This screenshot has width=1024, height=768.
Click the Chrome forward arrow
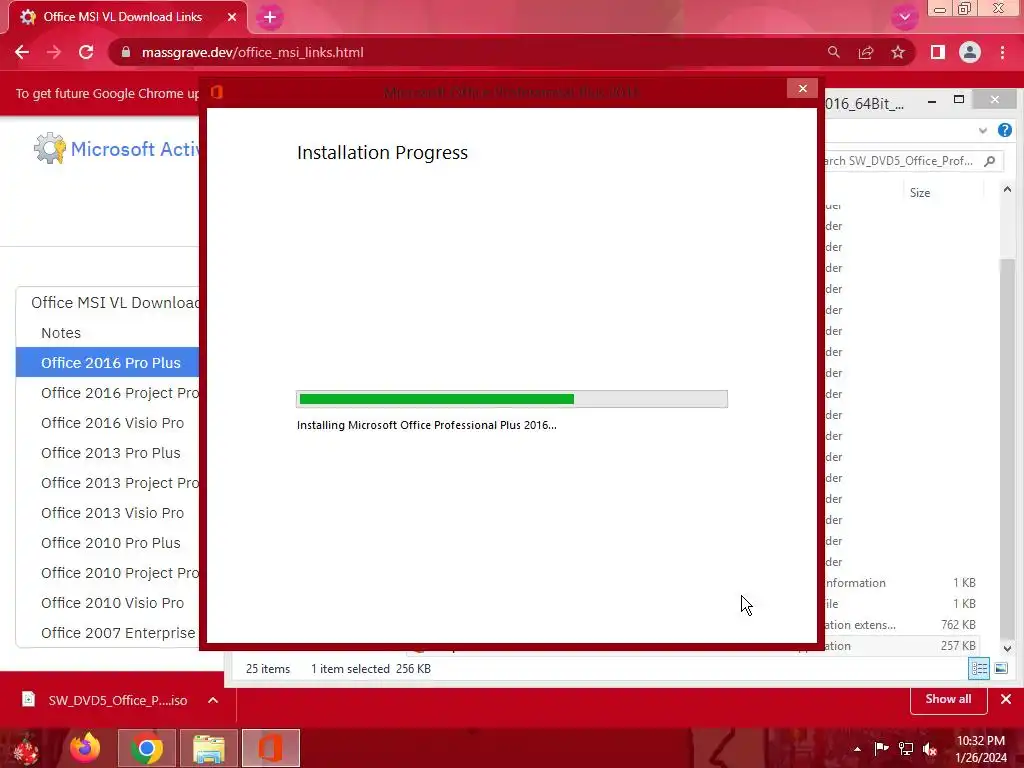(x=54, y=52)
